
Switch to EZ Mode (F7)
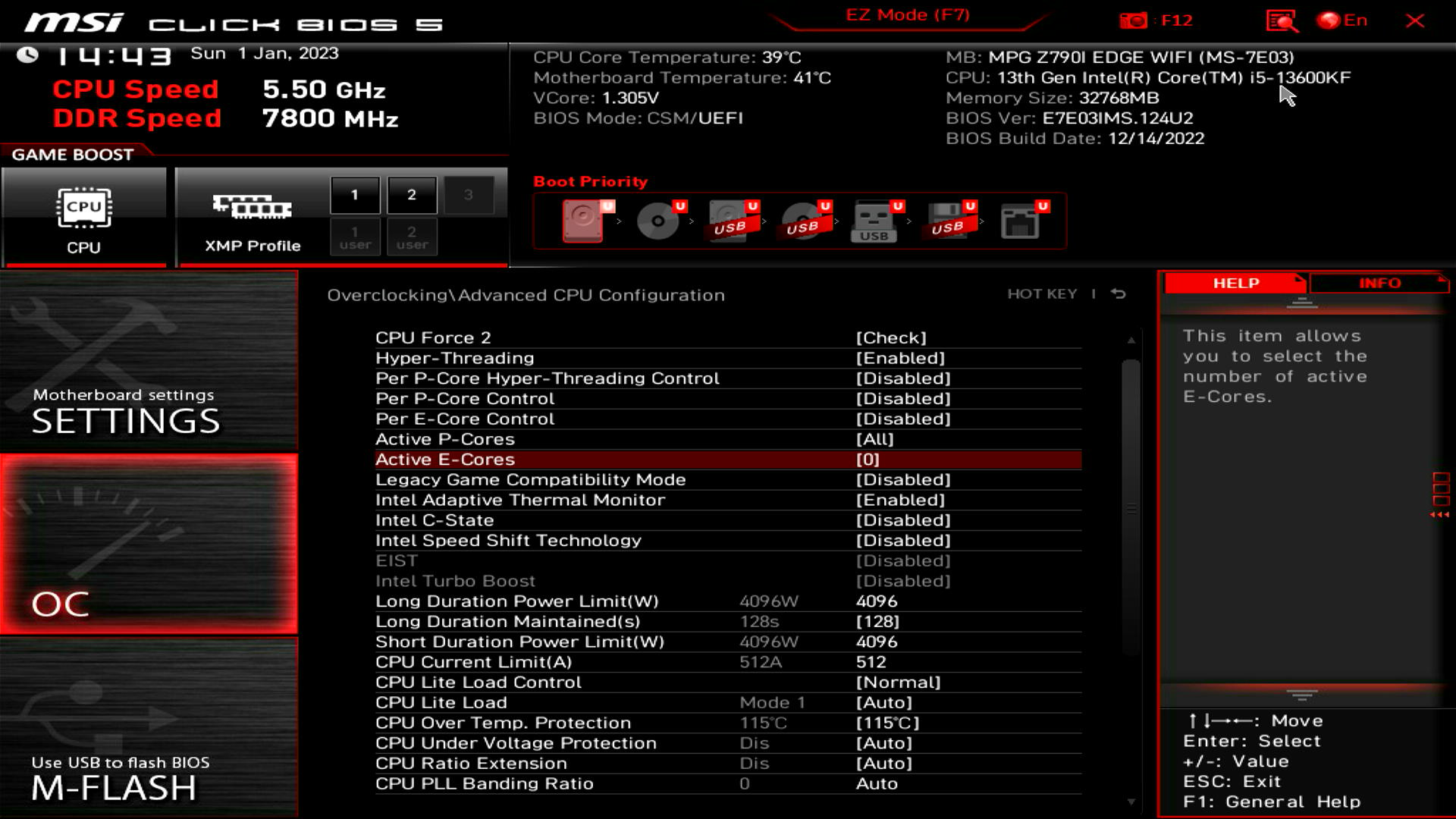(907, 15)
